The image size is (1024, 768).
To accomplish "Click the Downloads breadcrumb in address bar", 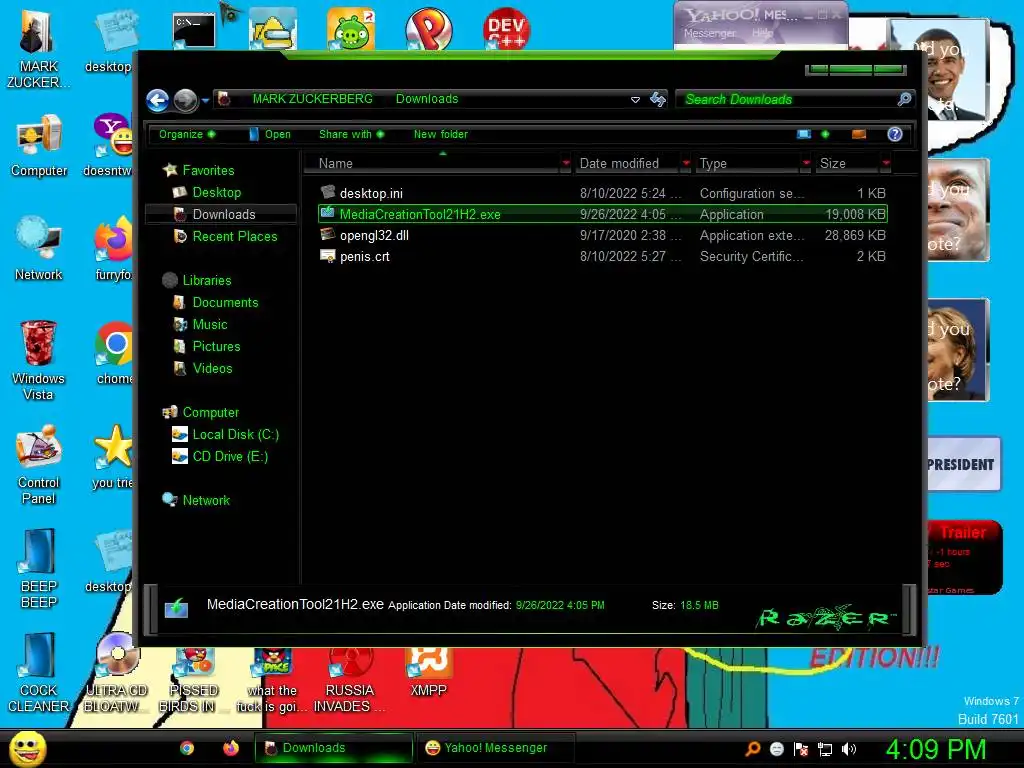I will click(427, 99).
